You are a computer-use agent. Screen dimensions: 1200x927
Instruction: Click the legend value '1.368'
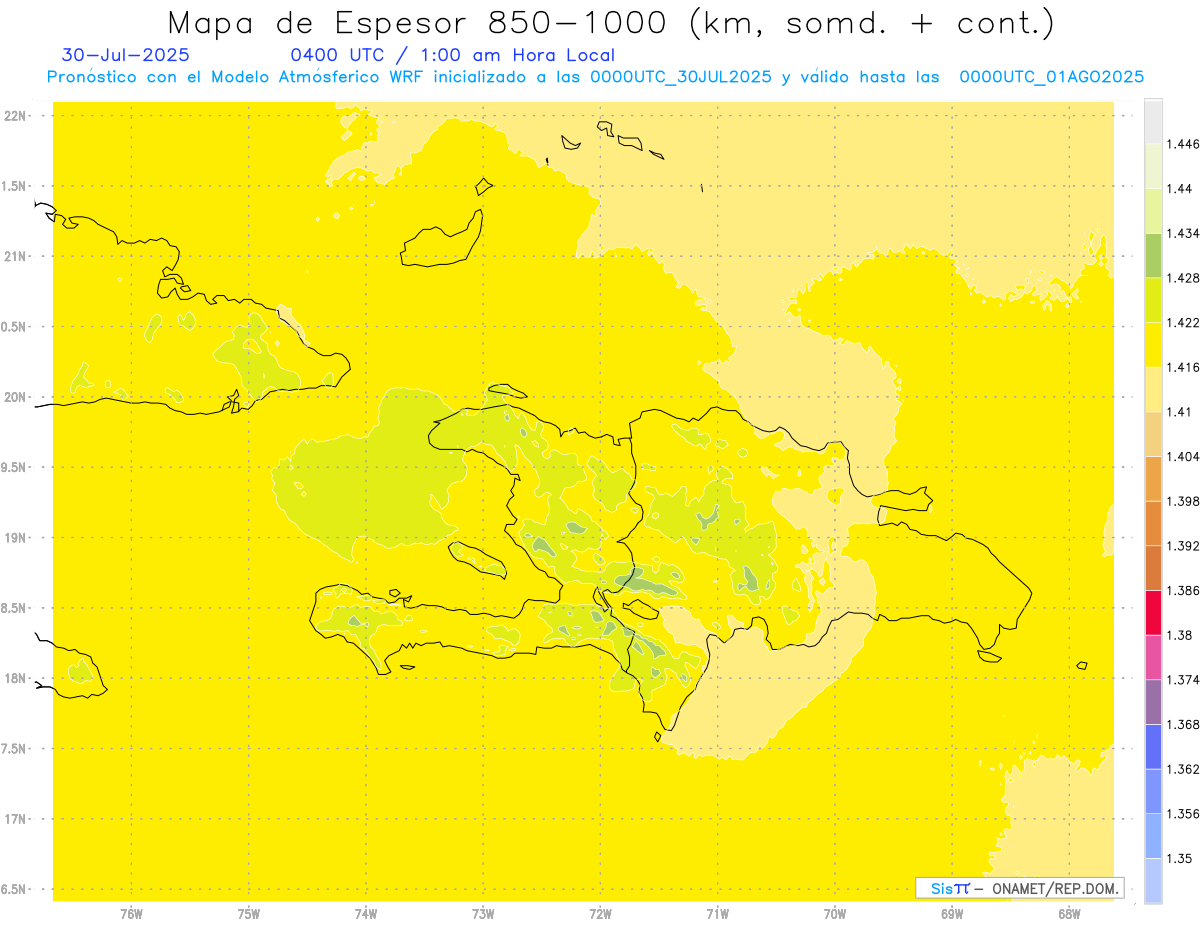pos(1183,724)
